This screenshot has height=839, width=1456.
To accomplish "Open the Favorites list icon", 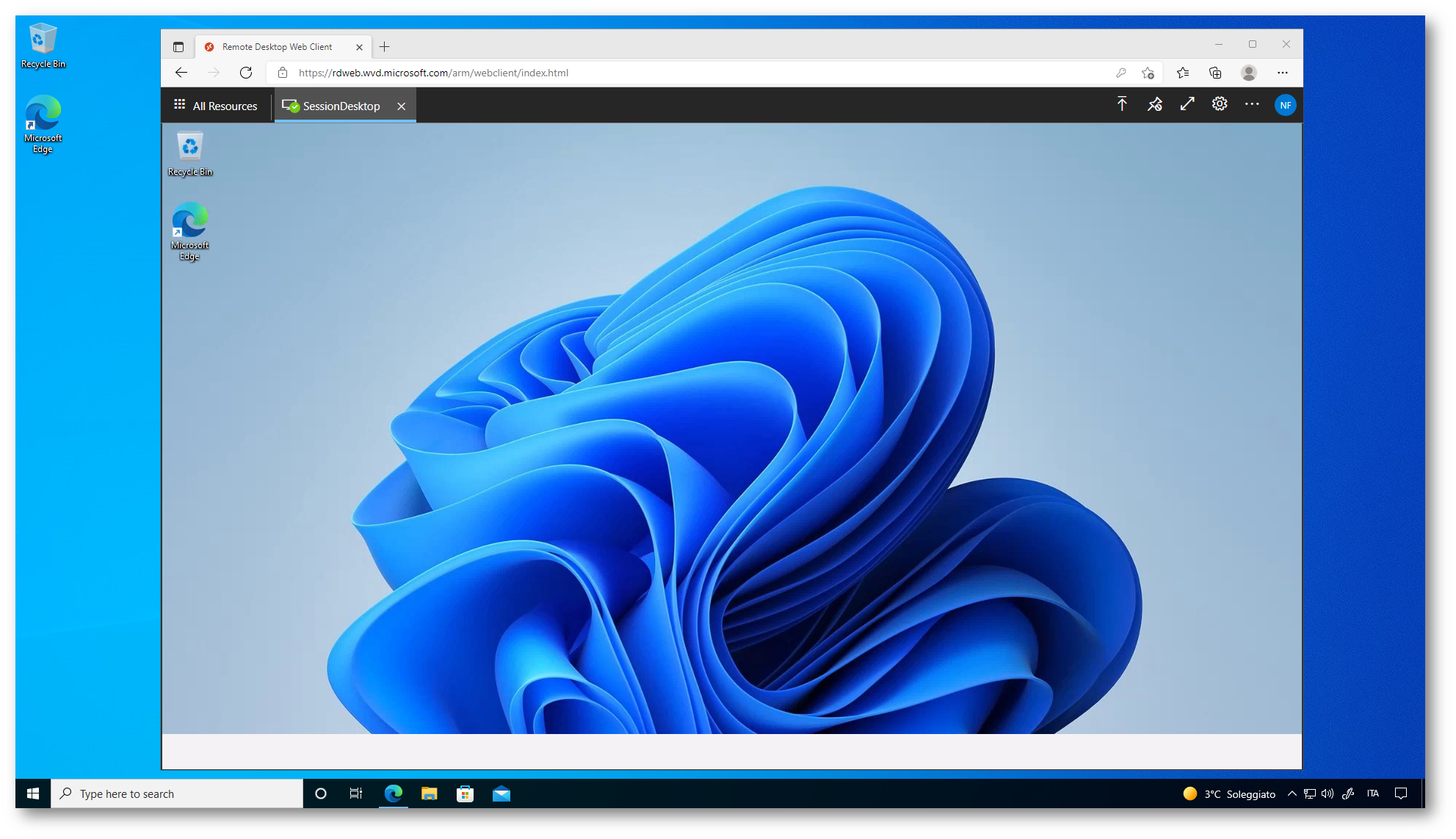I will (x=1183, y=73).
